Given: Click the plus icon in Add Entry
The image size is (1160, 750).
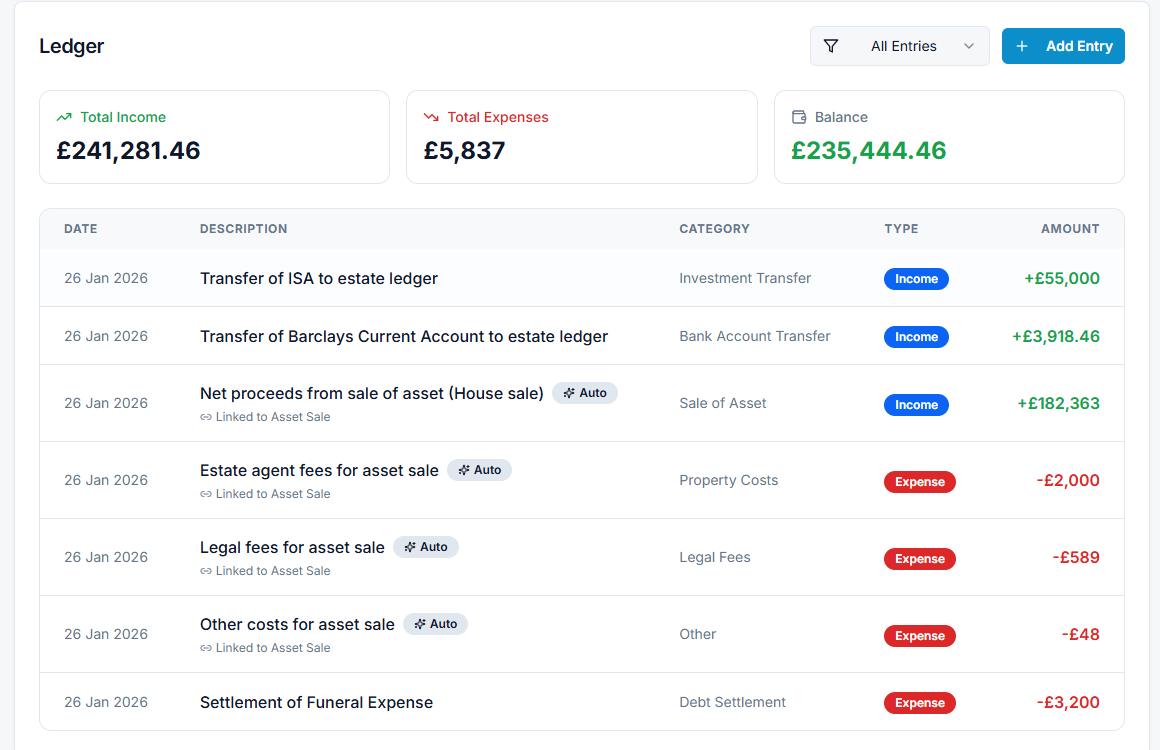Looking at the screenshot, I should [1021, 46].
